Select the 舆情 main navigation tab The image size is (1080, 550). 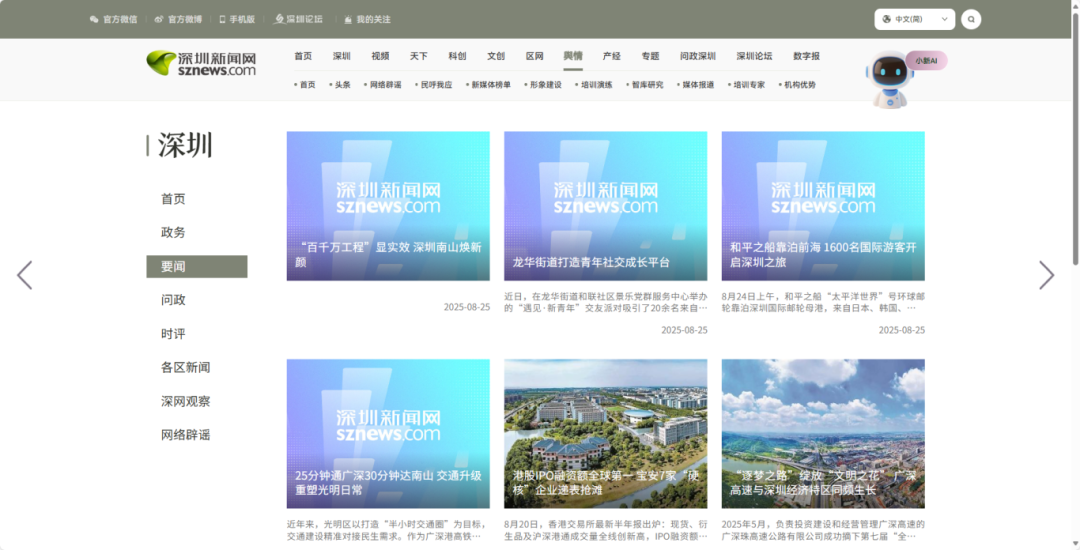tap(573, 56)
